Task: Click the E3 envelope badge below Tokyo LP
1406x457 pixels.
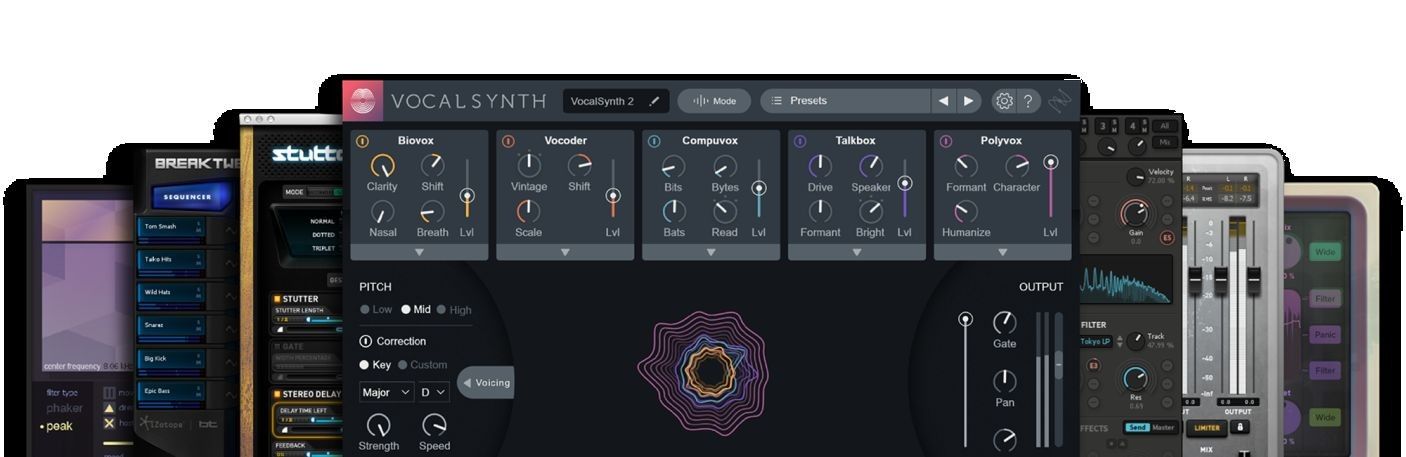Action: tap(1093, 365)
